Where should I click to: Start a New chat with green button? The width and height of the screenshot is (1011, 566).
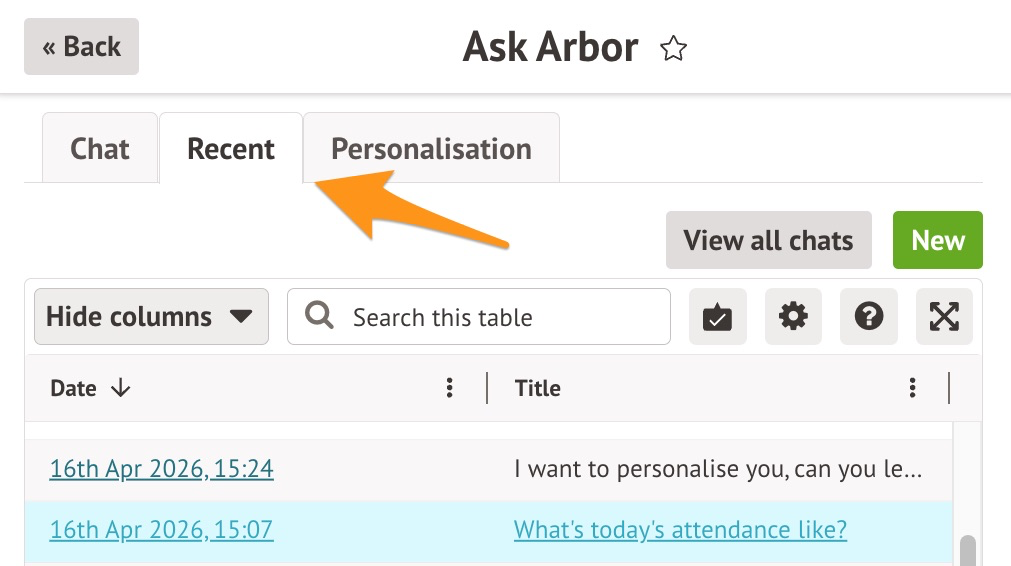click(937, 240)
